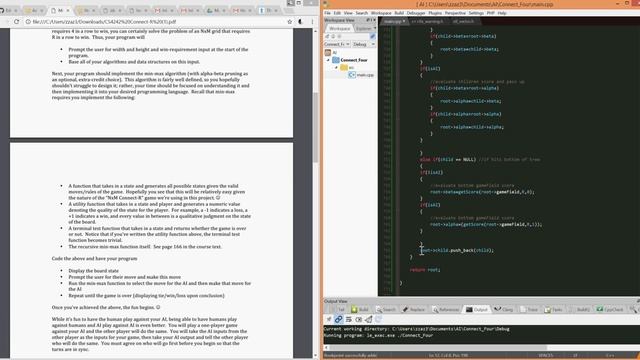Open the PHP menu
This screenshot has height=360, width=640.
click(491, 13)
